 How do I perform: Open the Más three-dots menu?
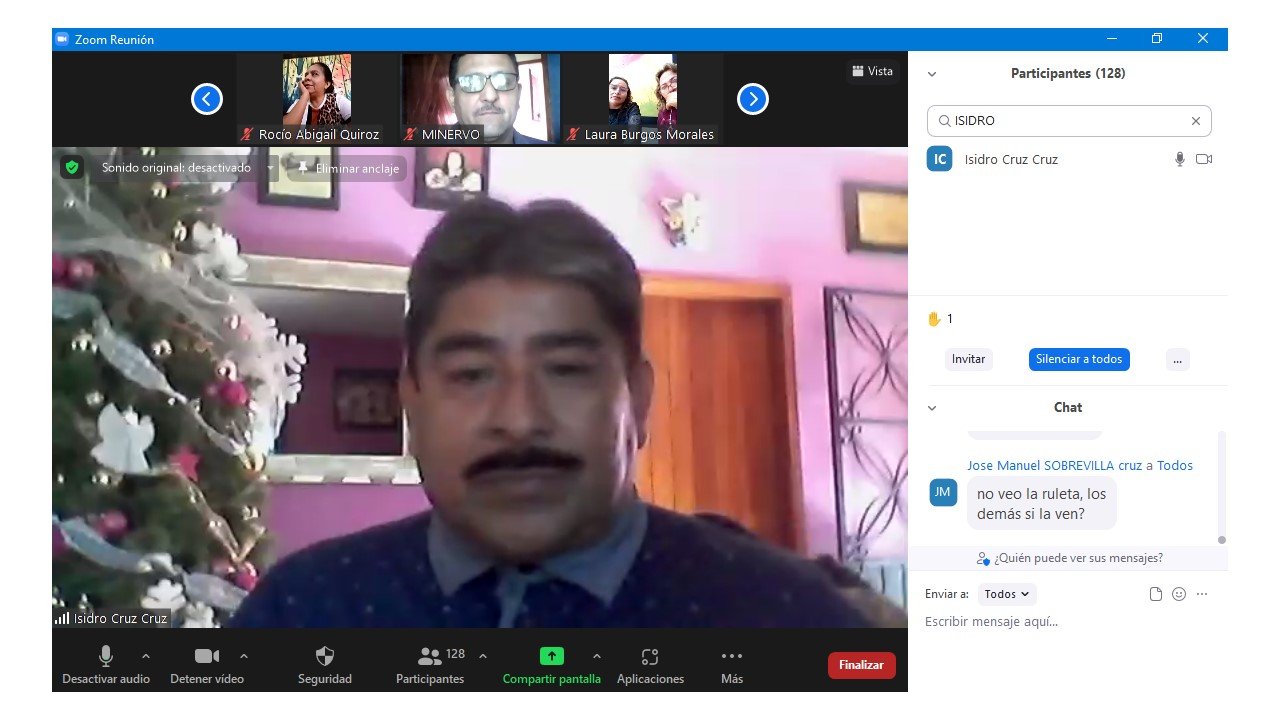pos(732,657)
